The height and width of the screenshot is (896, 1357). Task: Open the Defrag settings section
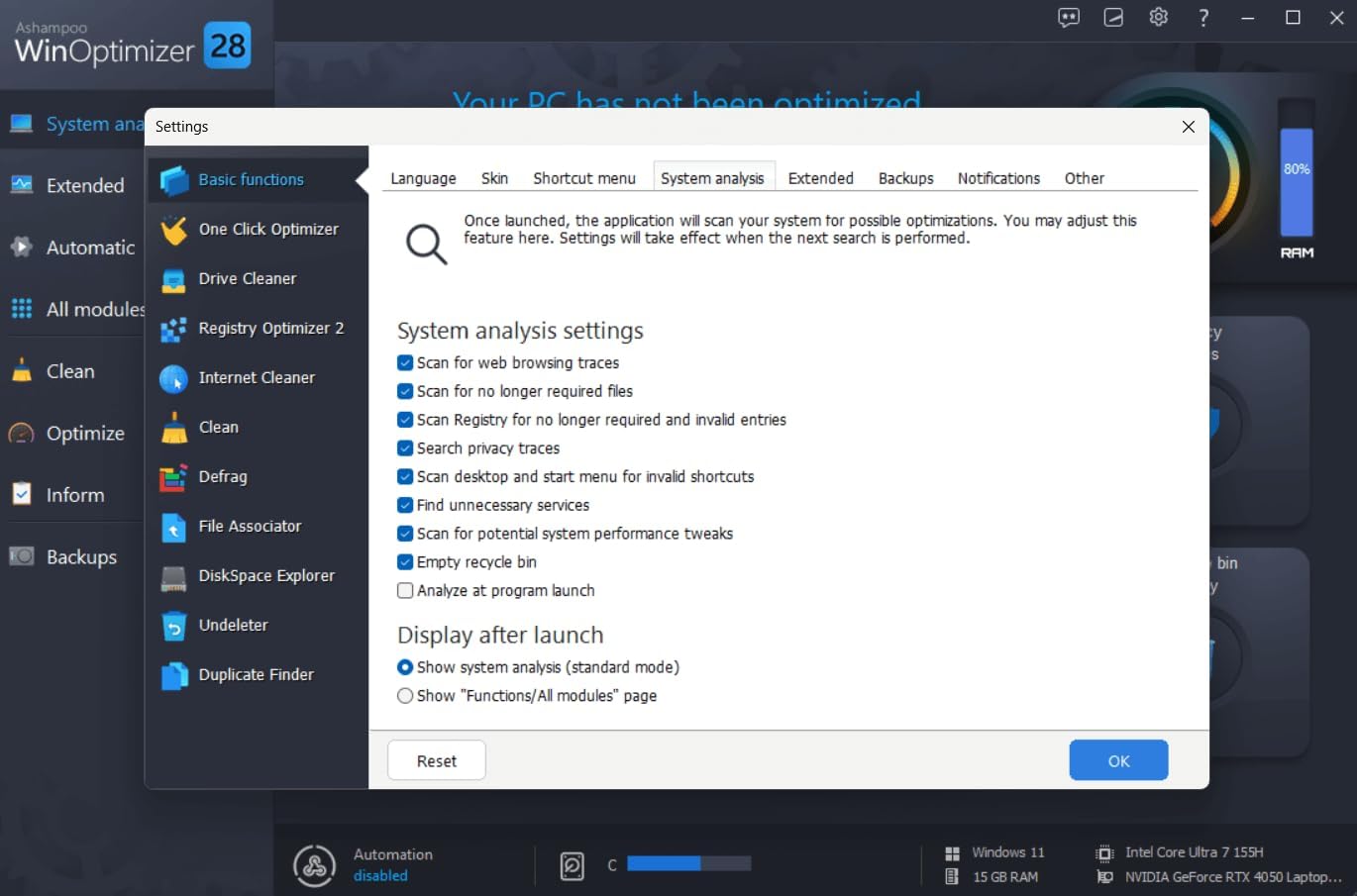coord(223,476)
